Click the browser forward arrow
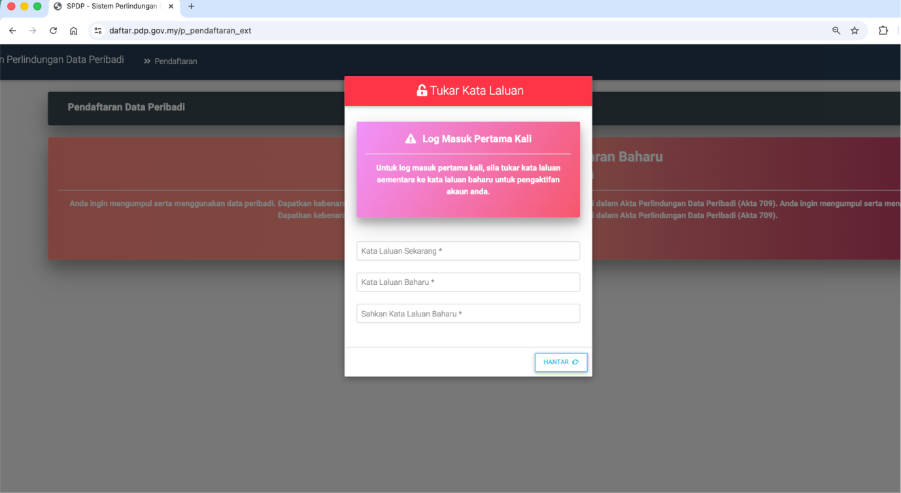The width and height of the screenshot is (901, 493). [33, 30]
